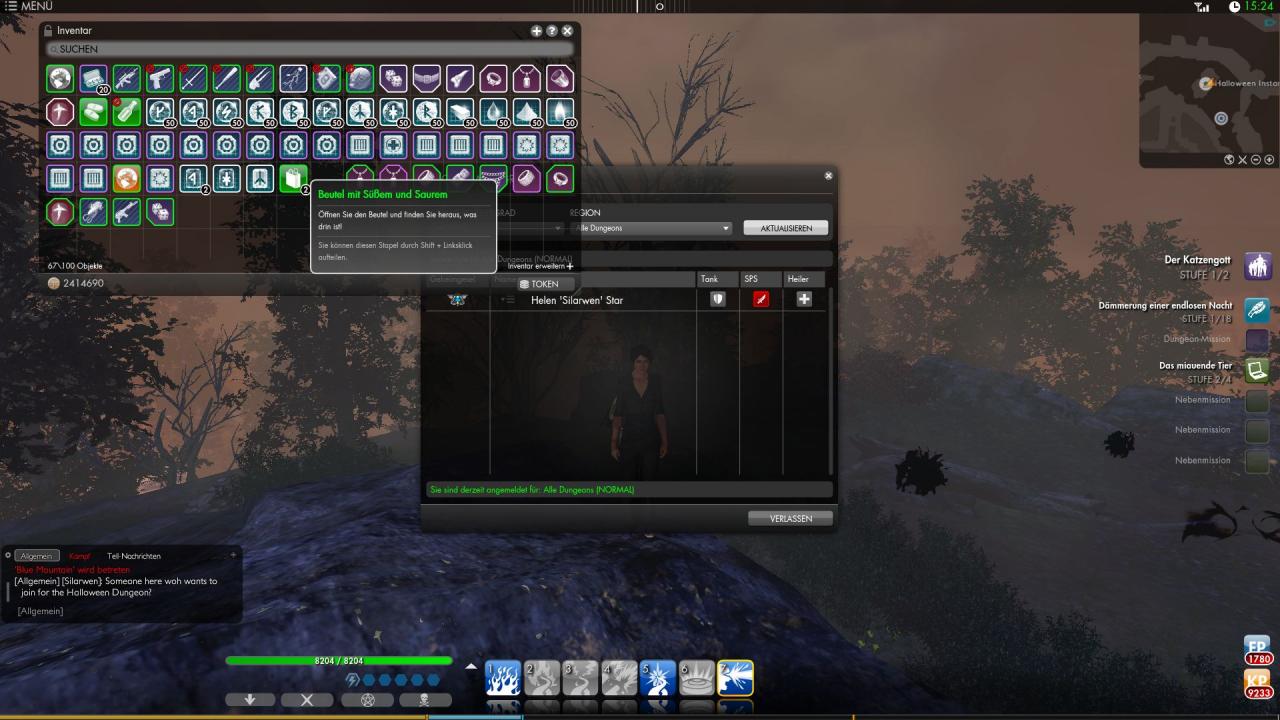Select the pistol inventory item
The height and width of the screenshot is (720, 1280).
click(x=160, y=78)
